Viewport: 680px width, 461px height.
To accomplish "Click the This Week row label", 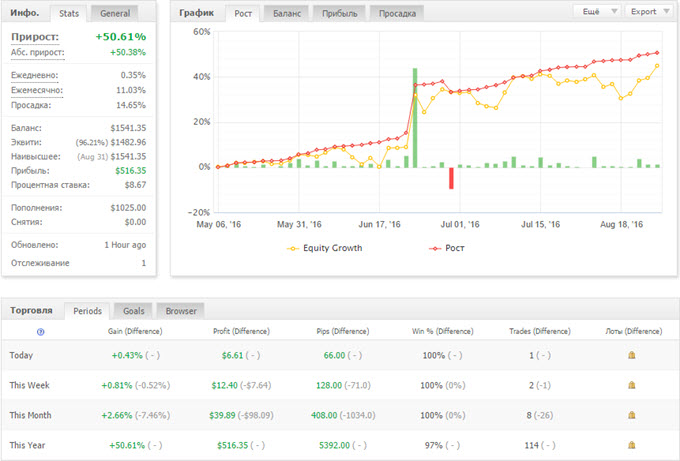I will click(x=29, y=385).
